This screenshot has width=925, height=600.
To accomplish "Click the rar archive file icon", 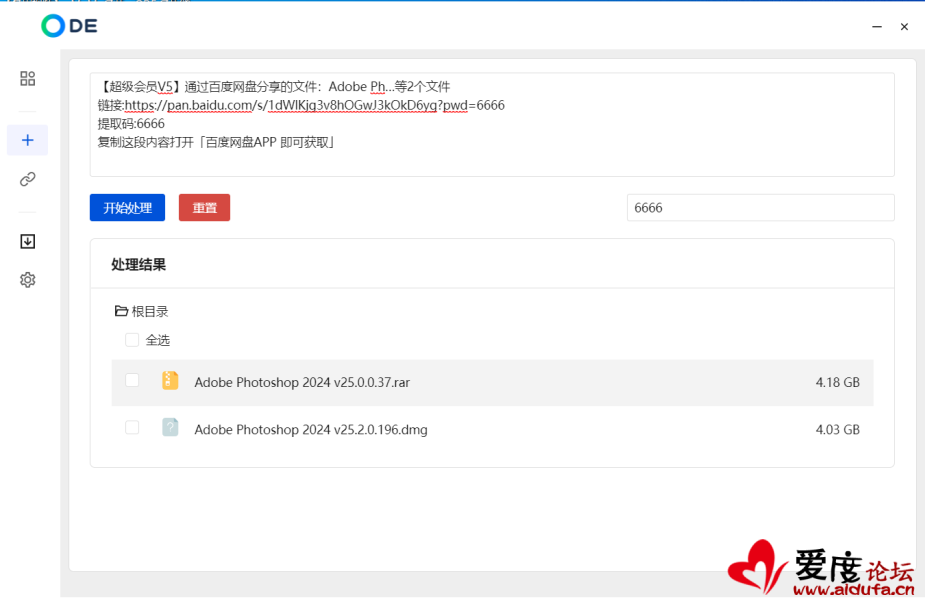I will pyautogui.click(x=170, y=381).
